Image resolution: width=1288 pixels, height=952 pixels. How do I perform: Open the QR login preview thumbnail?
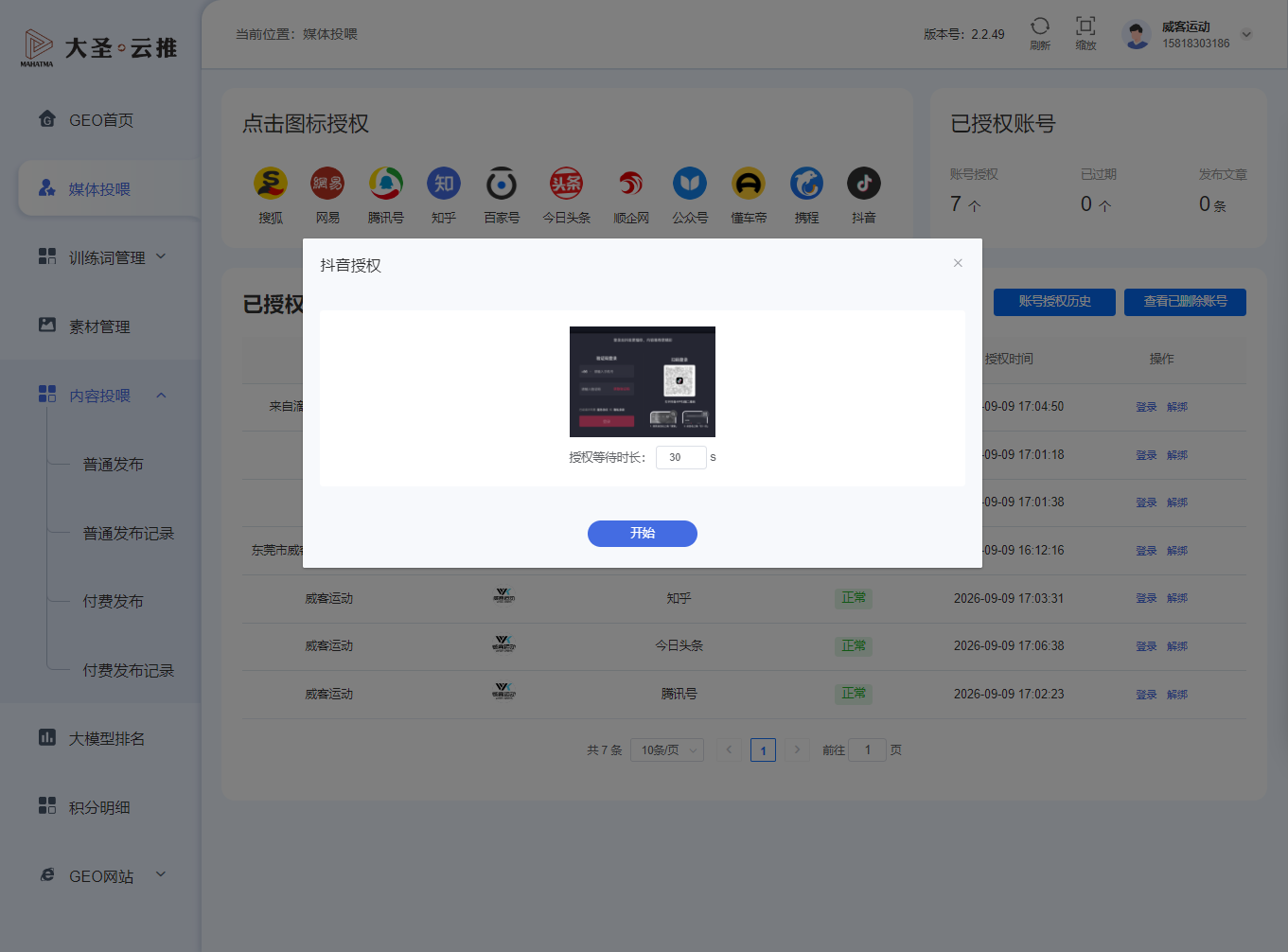tap(643, 381)
